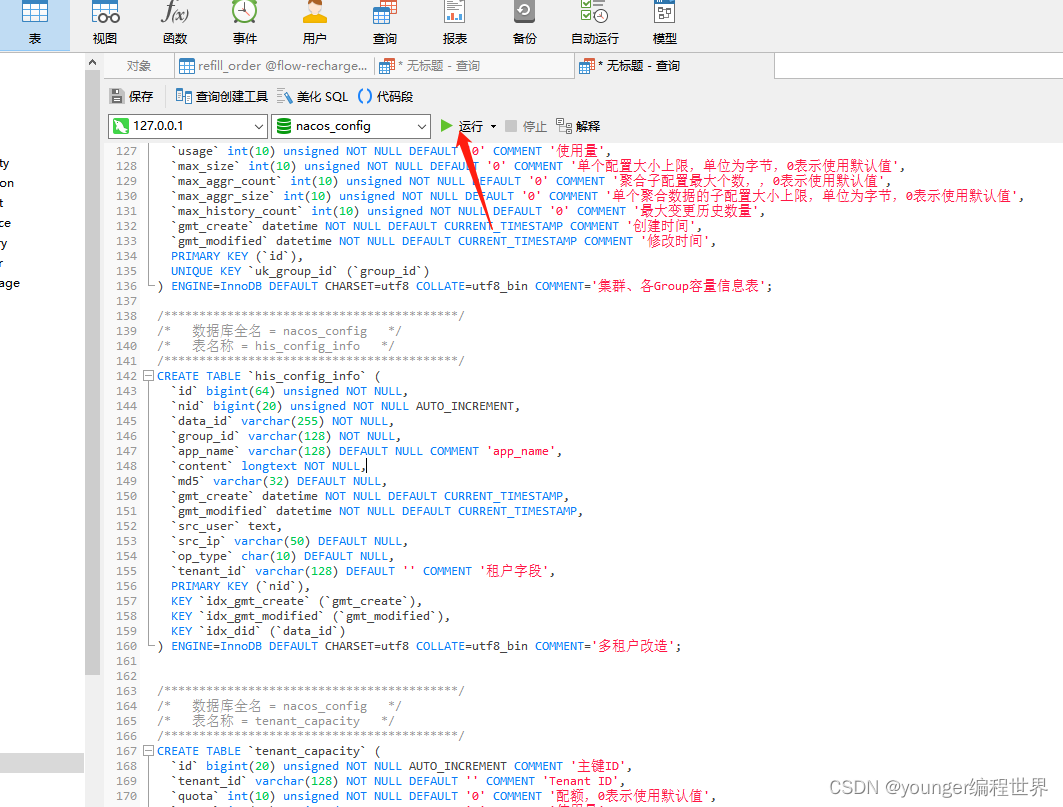Viewport: 1063px width, 807px height.
Task: Open the 用户 (User) toolbar icon
Action: 315,24
